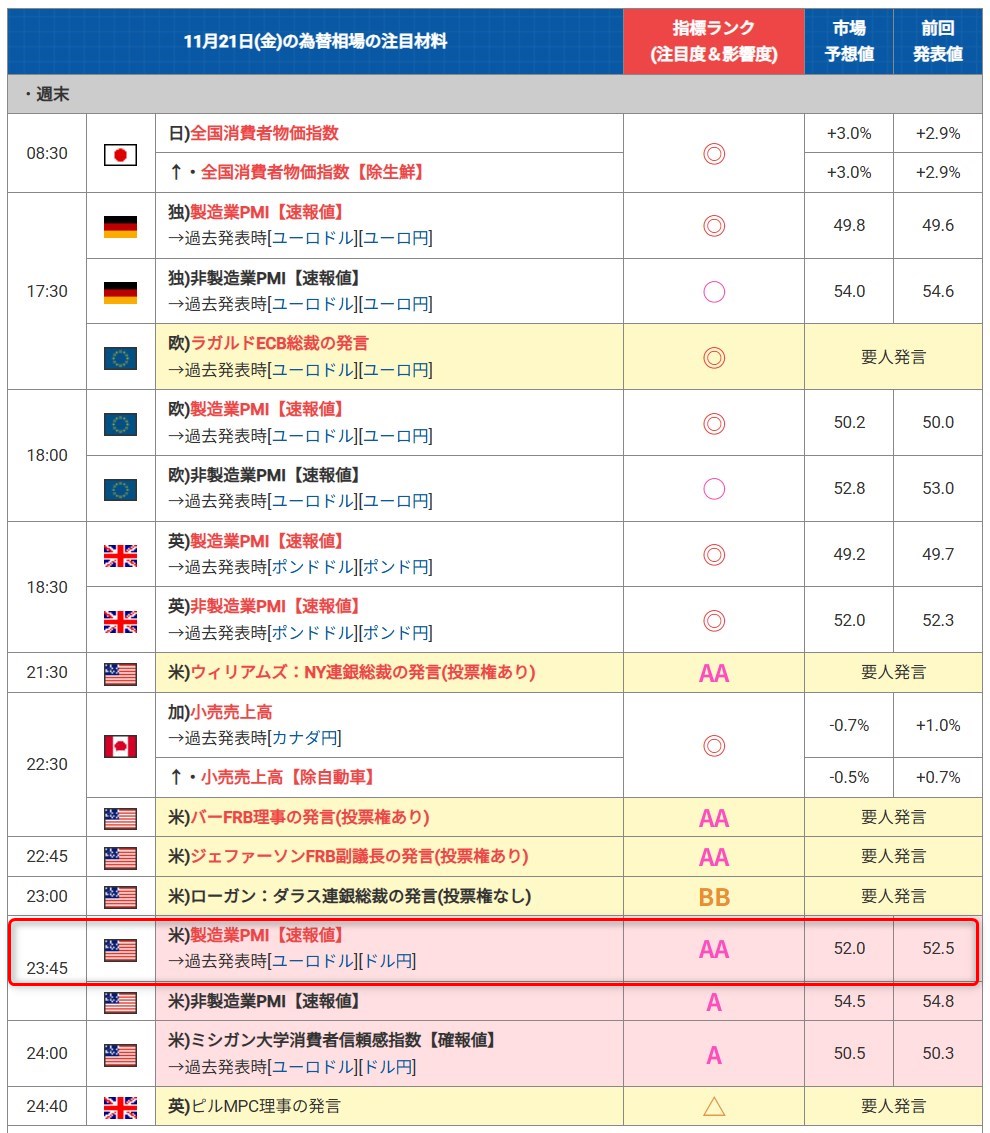Click the UK flag in ピルMPC理事 row
The width and height of the screenshot is (990, 1133).
click(x=120, y=1107)
